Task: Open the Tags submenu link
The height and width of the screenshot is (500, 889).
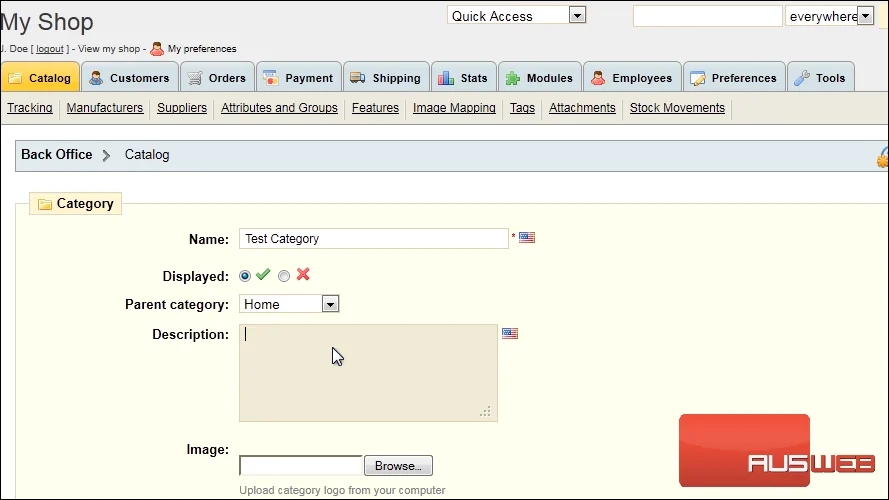Action: (522, 108)
